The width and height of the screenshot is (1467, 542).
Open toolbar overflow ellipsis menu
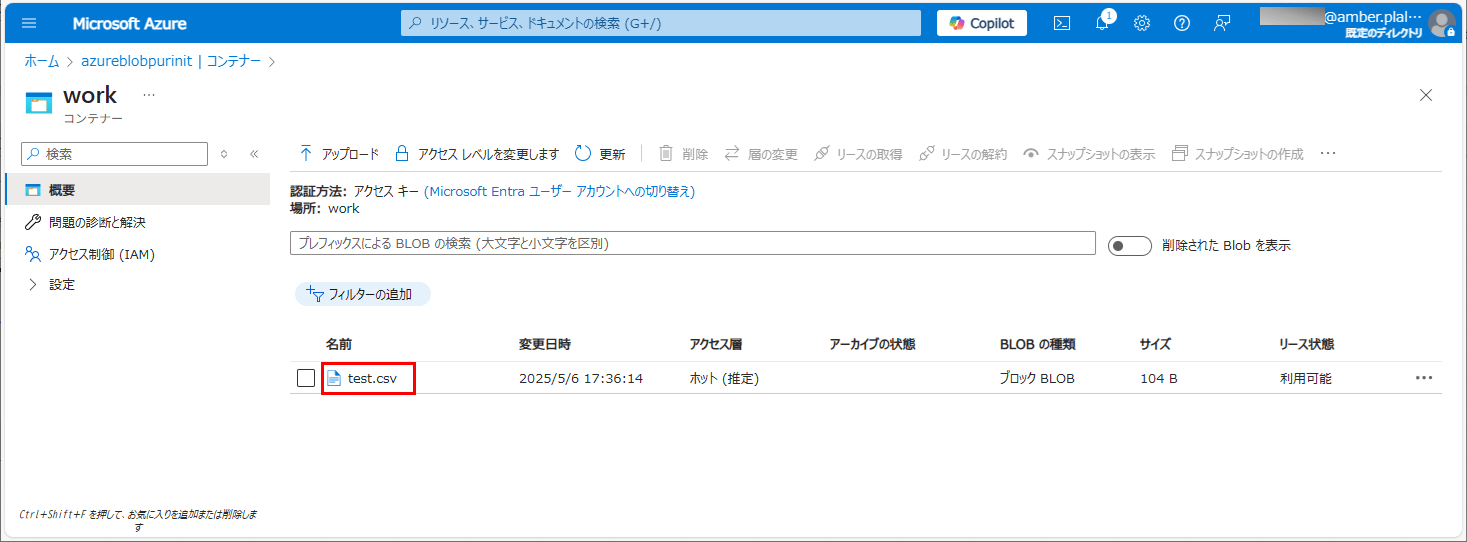pyautogui.click(x=1328, y=154)
